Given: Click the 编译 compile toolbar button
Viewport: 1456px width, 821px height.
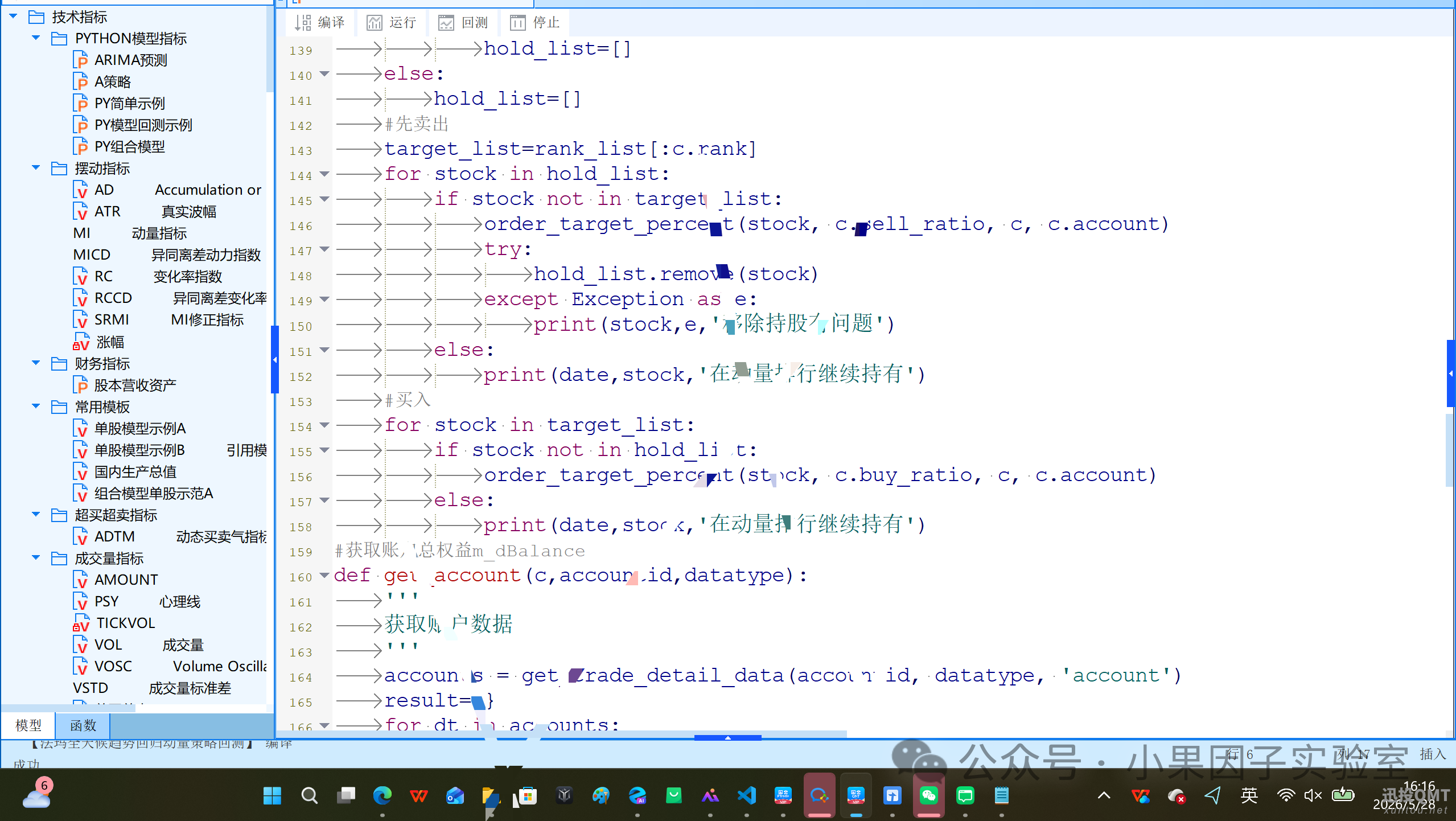Looking at the screenshot, I should tap(320, 23).
